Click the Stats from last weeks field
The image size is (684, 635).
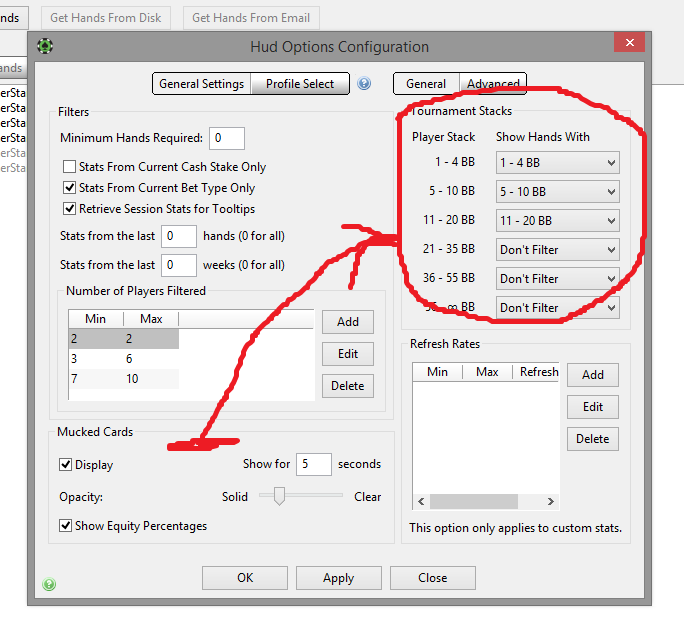point(179,265)
